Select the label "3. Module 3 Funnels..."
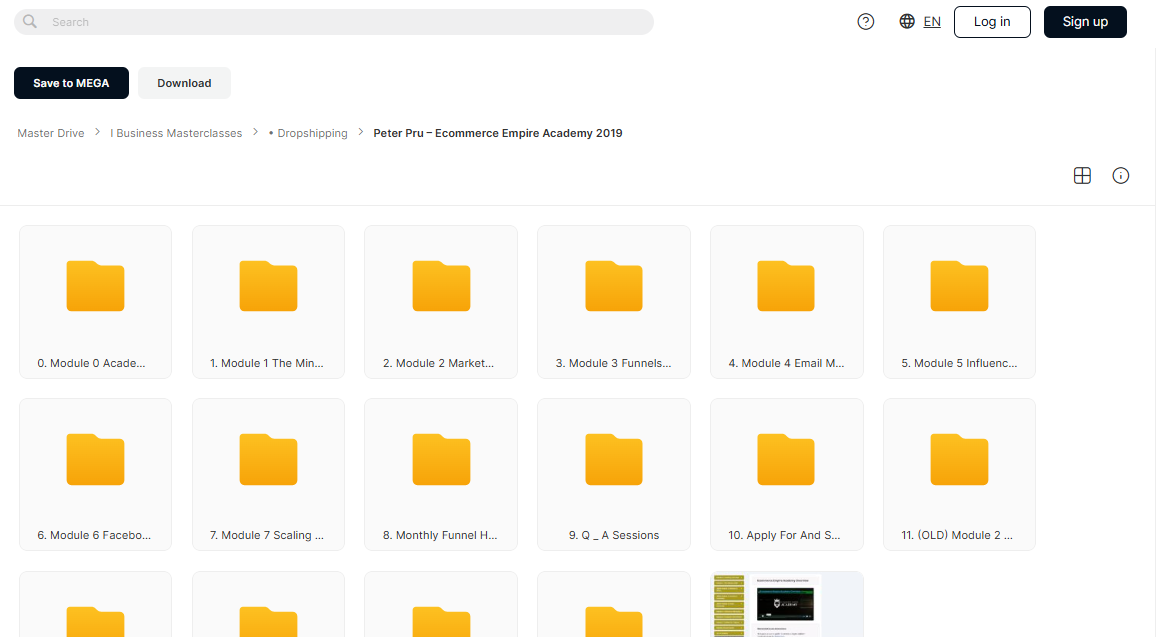Screen dimensions: 1156x637 pos(613,363)
